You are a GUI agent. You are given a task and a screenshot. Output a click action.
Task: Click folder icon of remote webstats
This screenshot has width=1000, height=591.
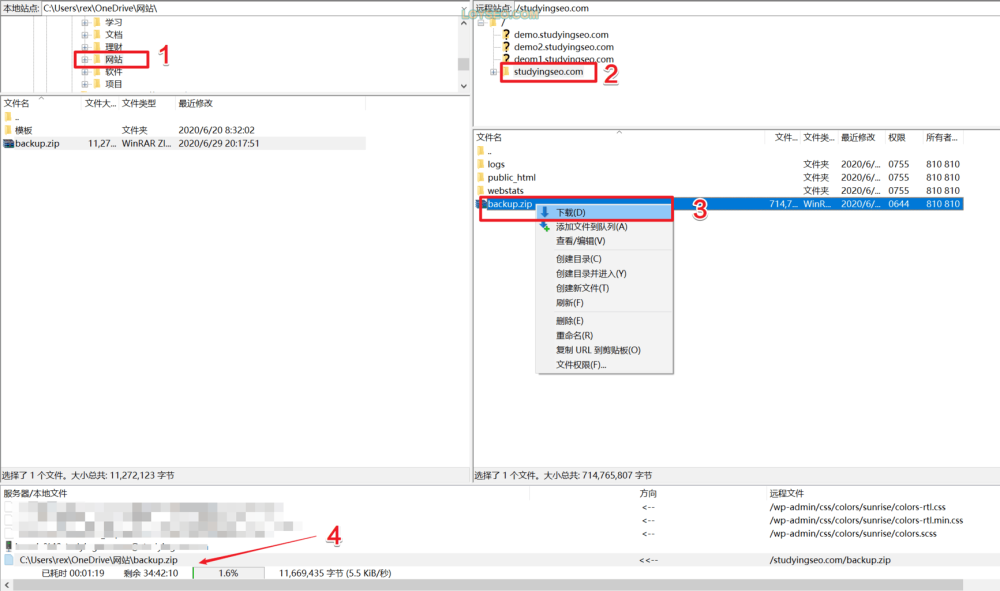(x=481, y=191)
